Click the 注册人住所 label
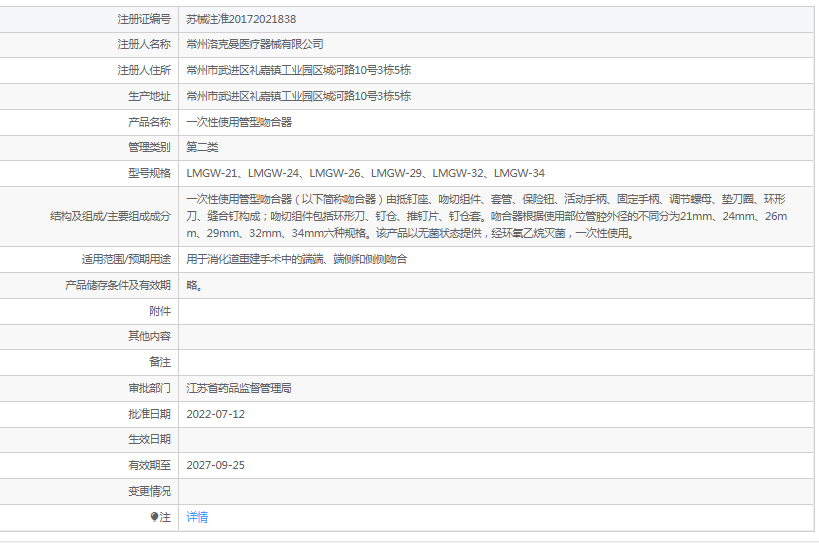Image resolution: width=819 pixels, height=543 pixels. click(144, 70)
